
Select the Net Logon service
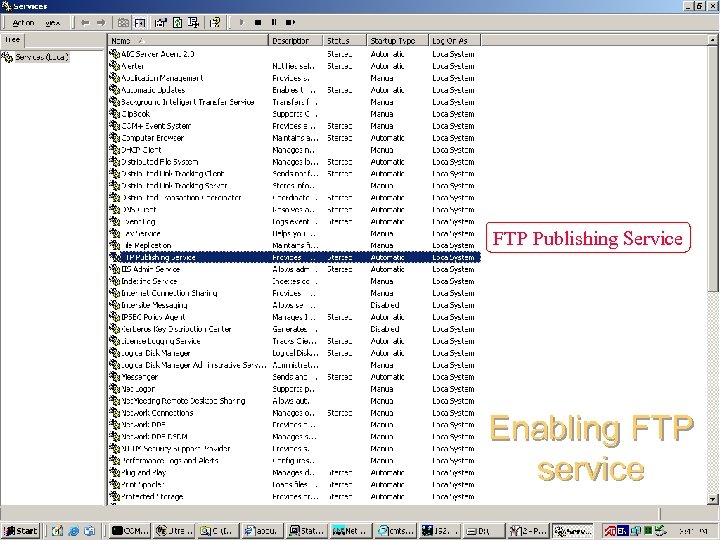pos(295,389)
